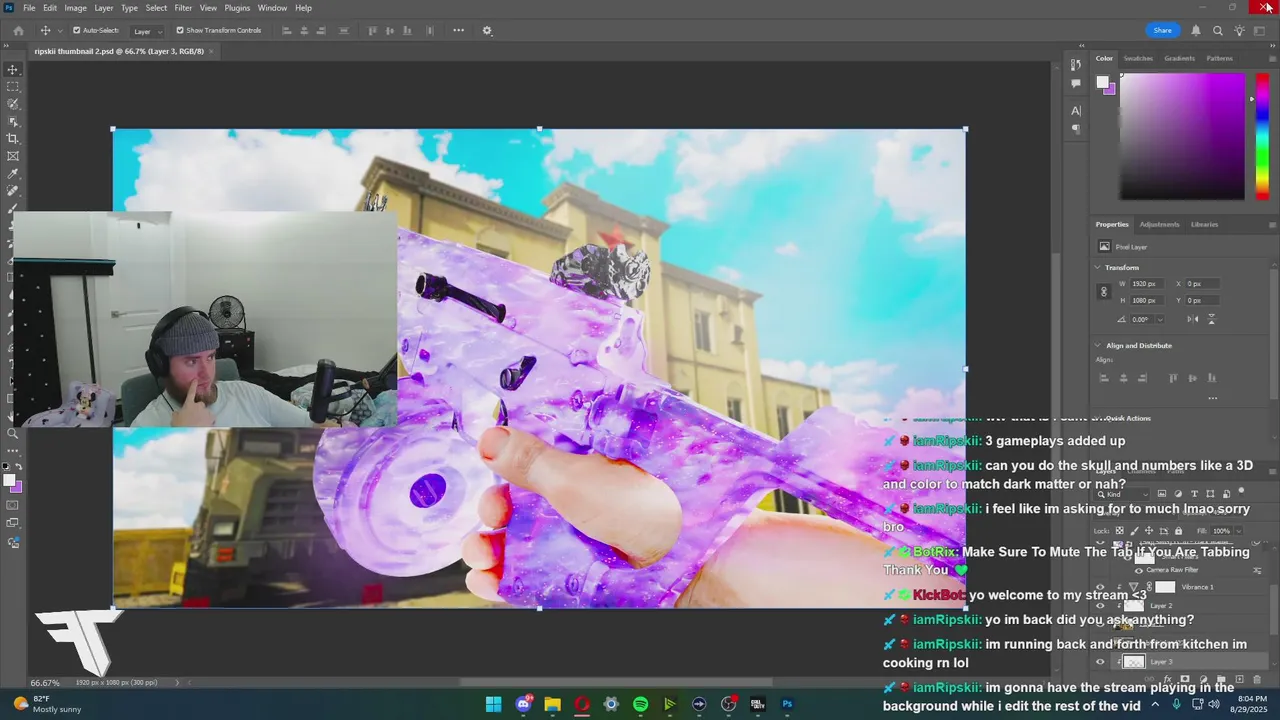Open the File menu

[x=29, y=8]
